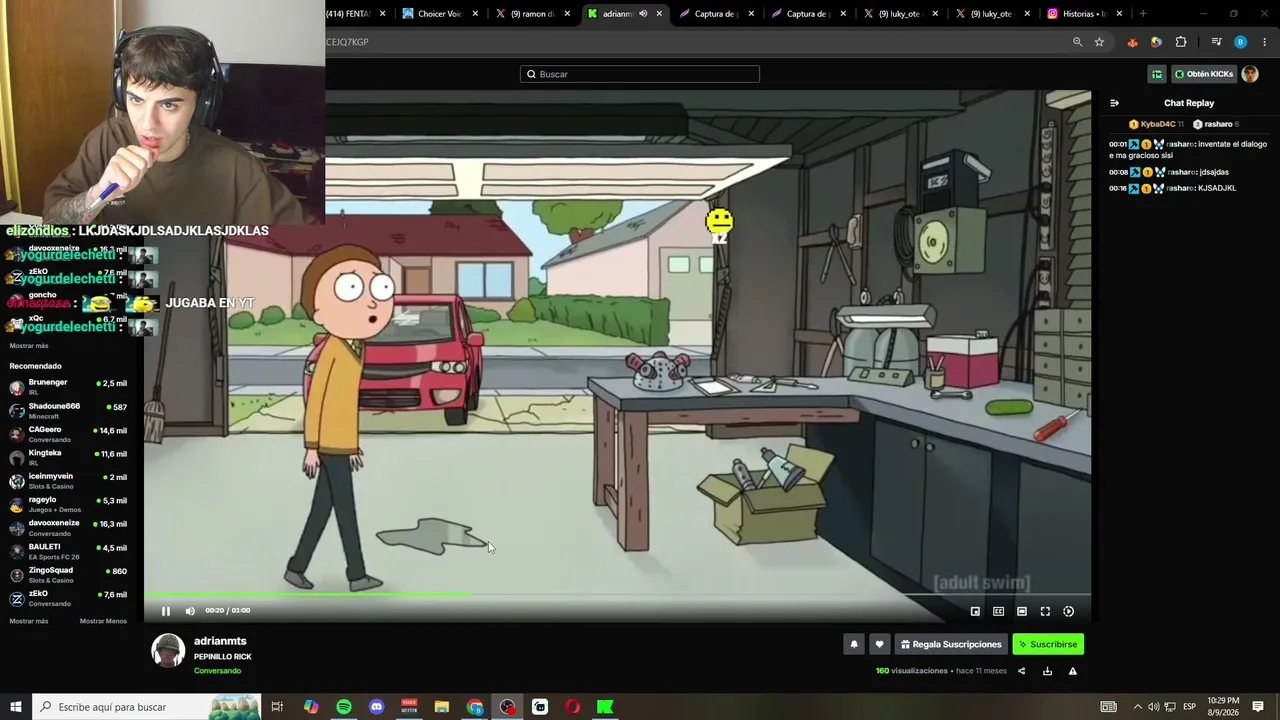Screen dimensions: 1280x720
Task: Open Task View on the taskbar
Action: click(277, 707)
